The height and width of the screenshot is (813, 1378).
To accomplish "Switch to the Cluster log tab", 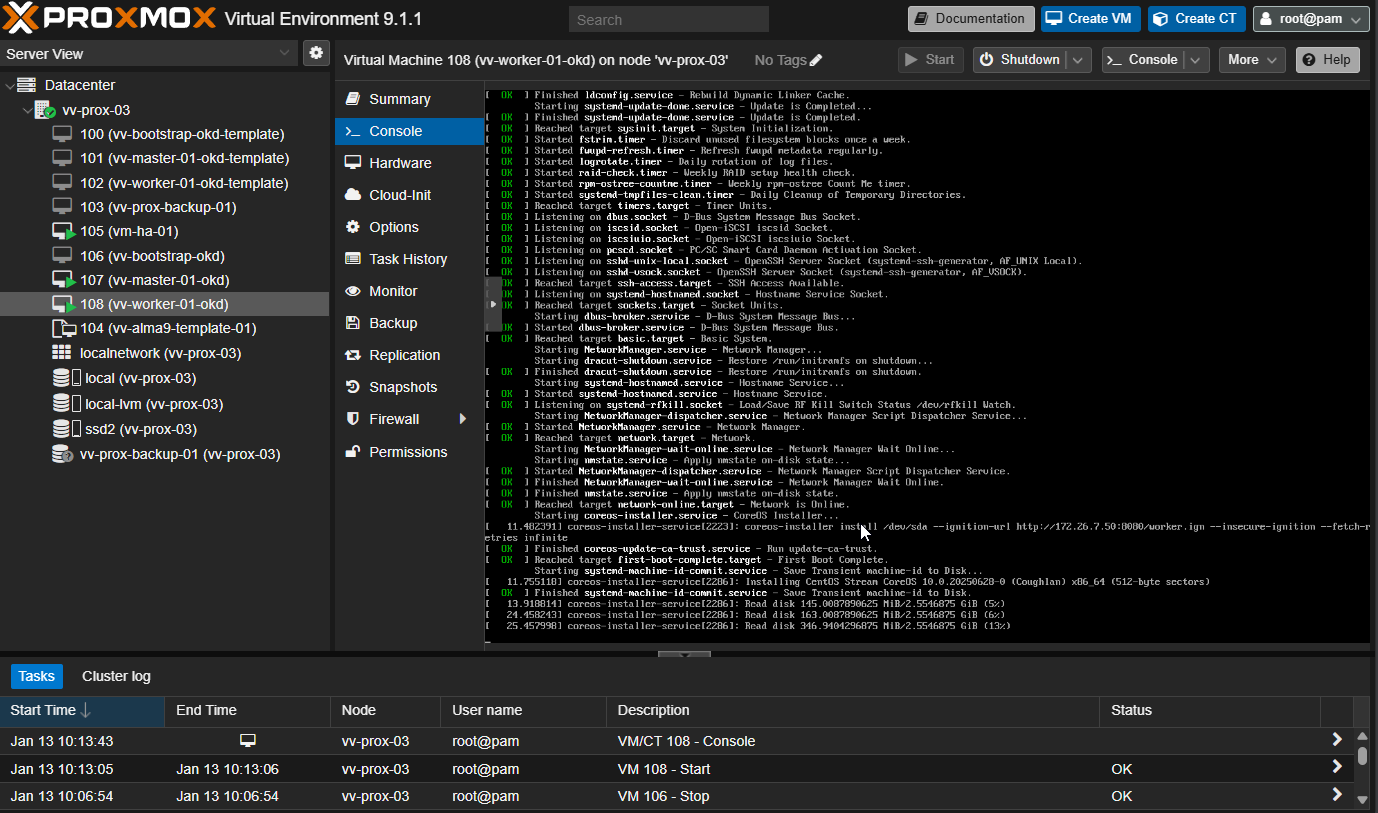I will pyautogui.click(x=116, y=676).
